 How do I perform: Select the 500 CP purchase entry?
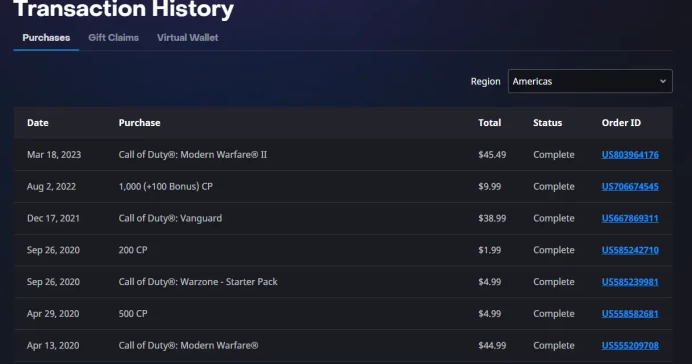pyautogui.click(x=133, y=314)
